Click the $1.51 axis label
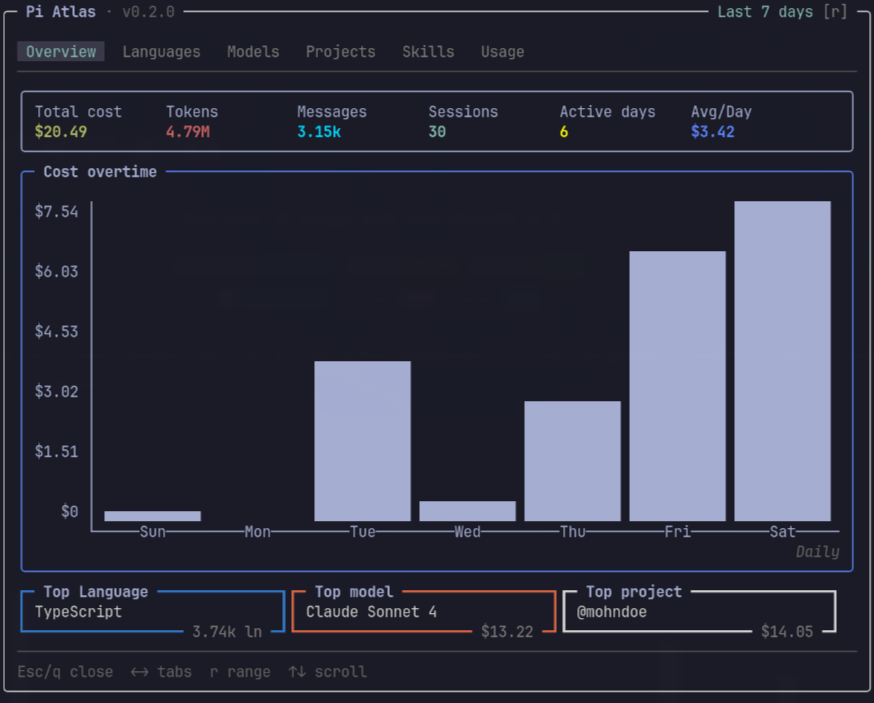Image resolution: width=874 pixels, height=703 pixels. 56,452
